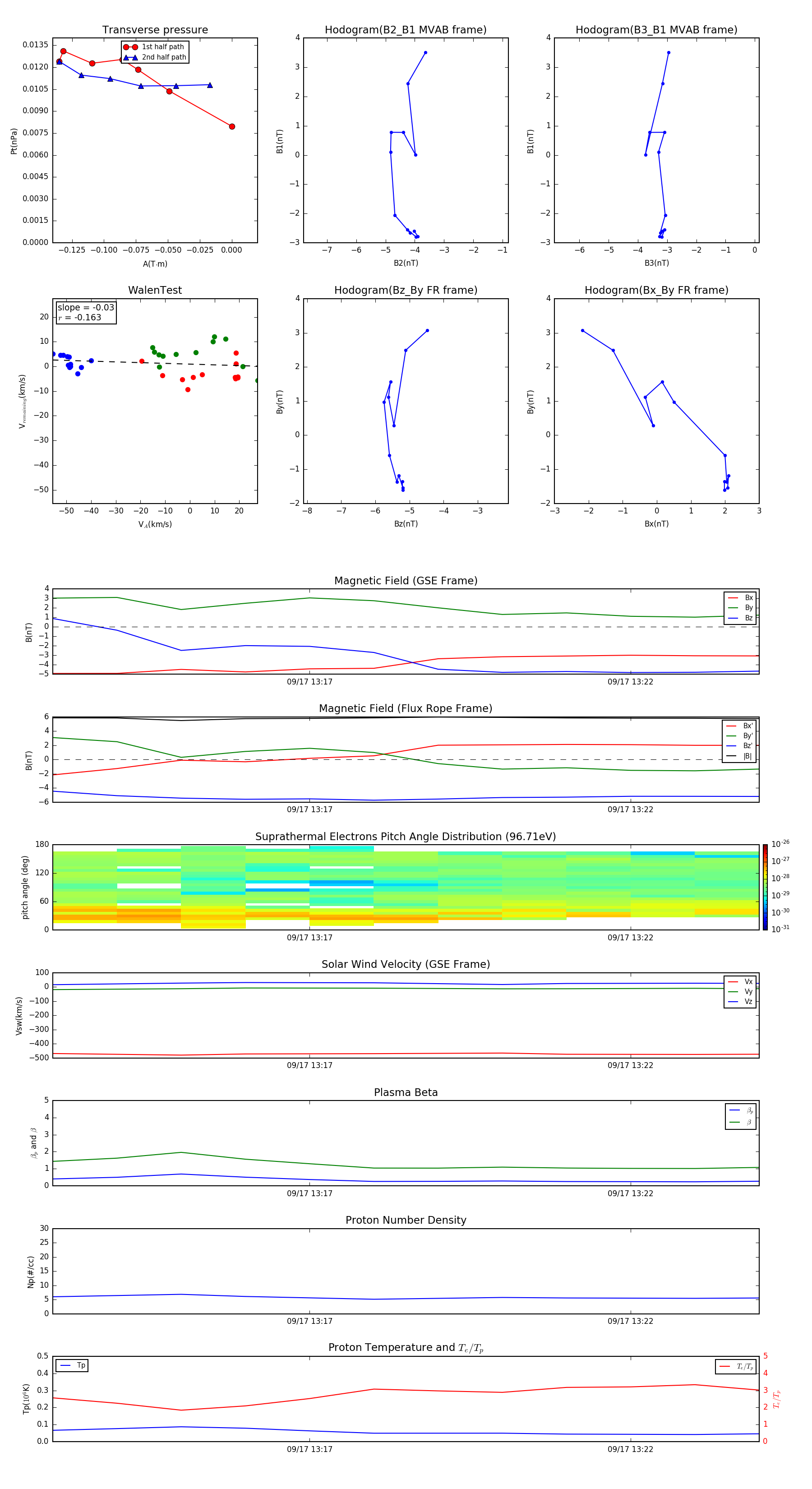Click the Te/Tp legend box
This screenshot has width=812, height=1489.
pyautogui.click(x=736, y=1366)
